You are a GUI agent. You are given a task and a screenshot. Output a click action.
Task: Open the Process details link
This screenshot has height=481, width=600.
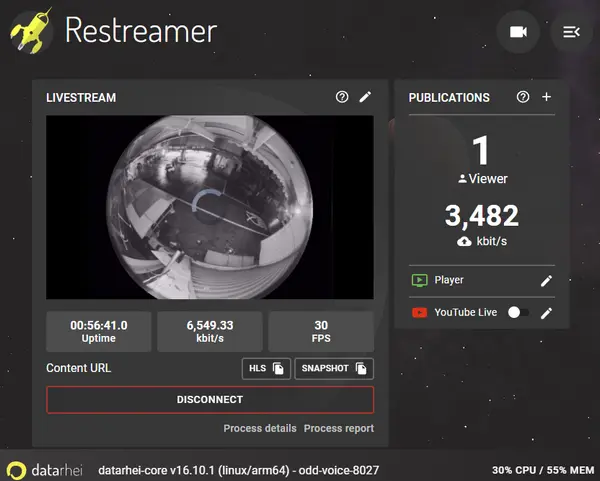[x=260, y=428]
